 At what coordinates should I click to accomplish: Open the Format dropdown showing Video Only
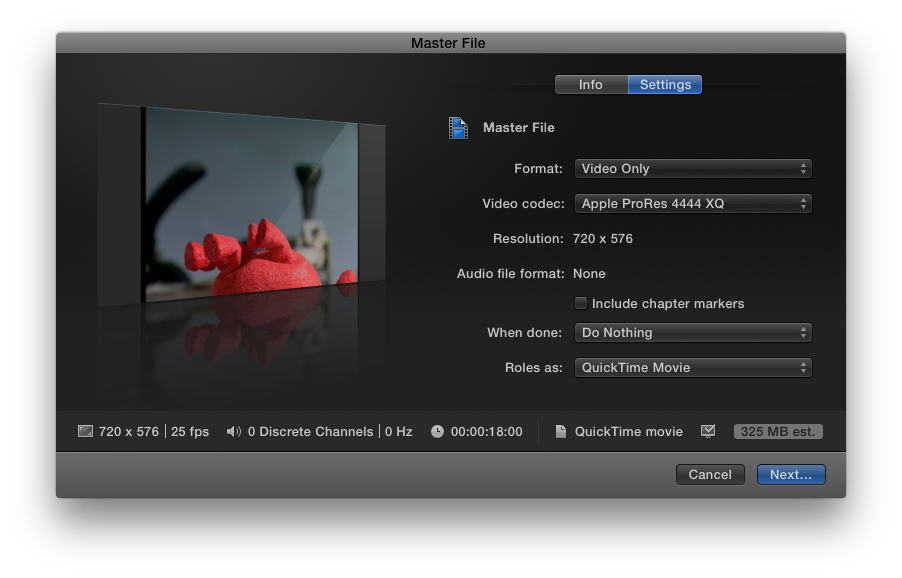coord(693,169)
